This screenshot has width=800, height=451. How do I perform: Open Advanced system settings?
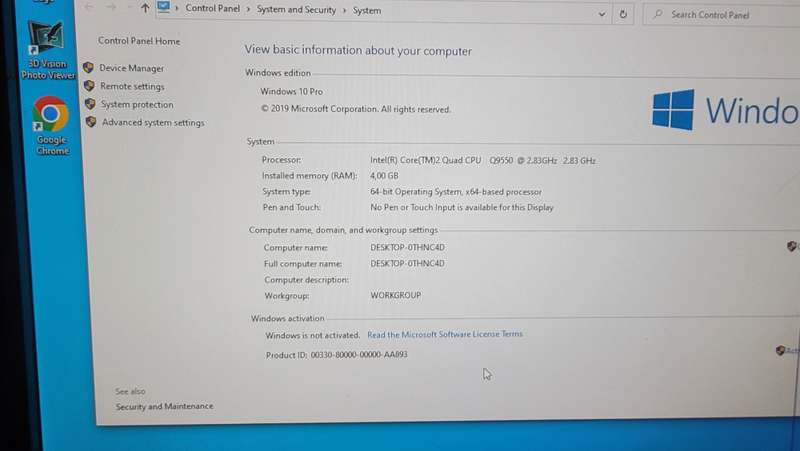click(x=153, y=122)
